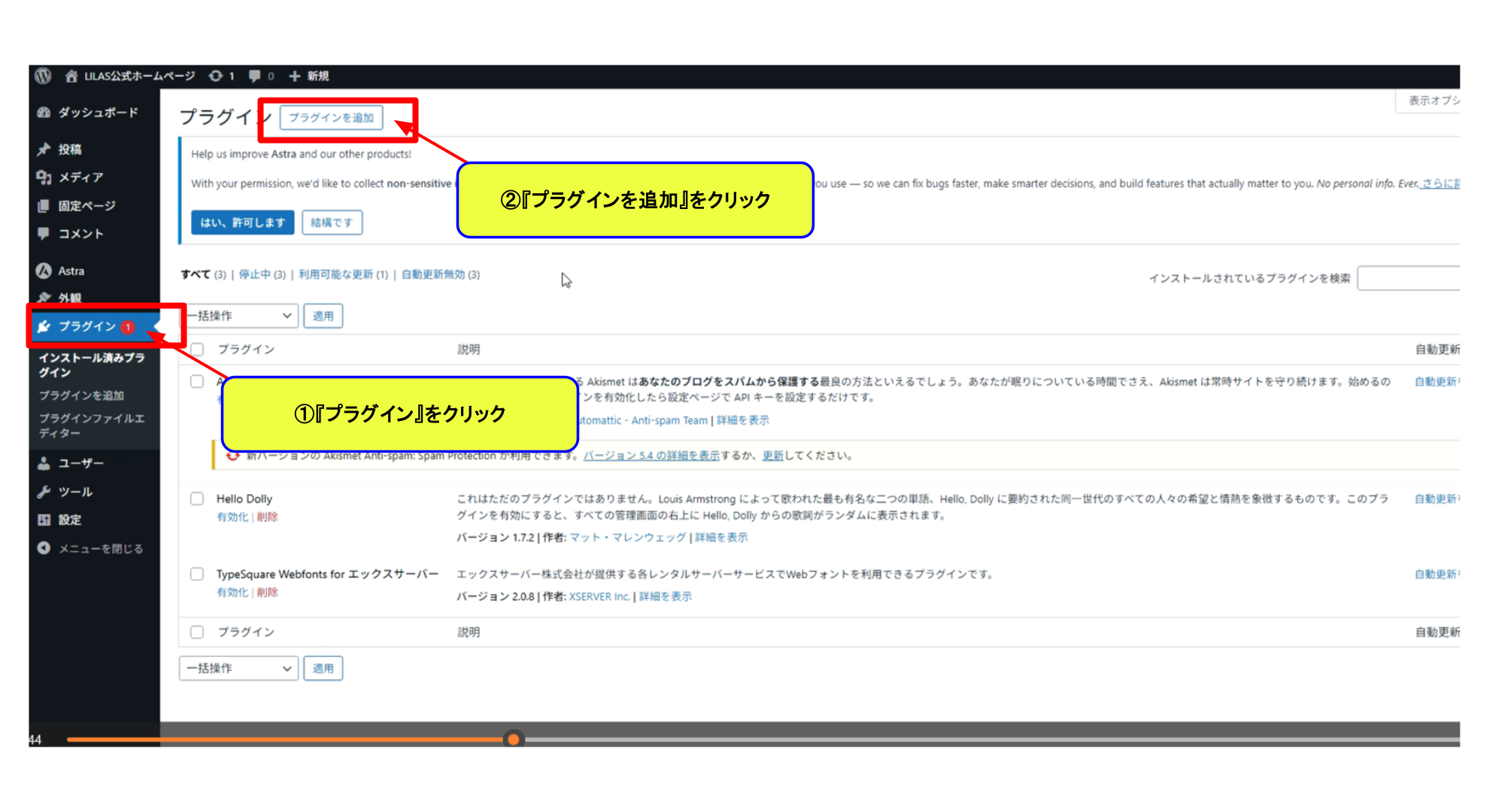Viewport: 1489px width, 812px height.
Task: Open 固定ページ in the sidebar
Action: (x=76, y=205)
